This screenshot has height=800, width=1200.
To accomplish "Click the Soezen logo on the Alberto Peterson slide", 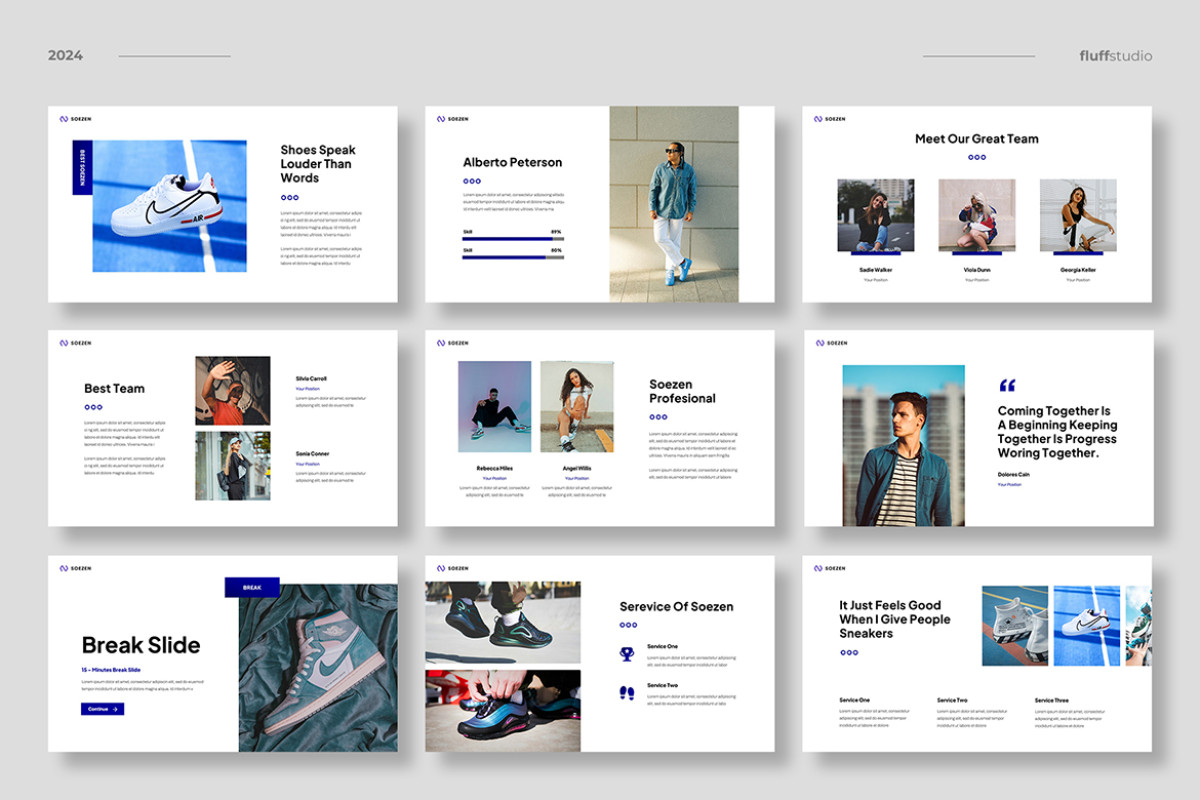I will coord(453,118).
